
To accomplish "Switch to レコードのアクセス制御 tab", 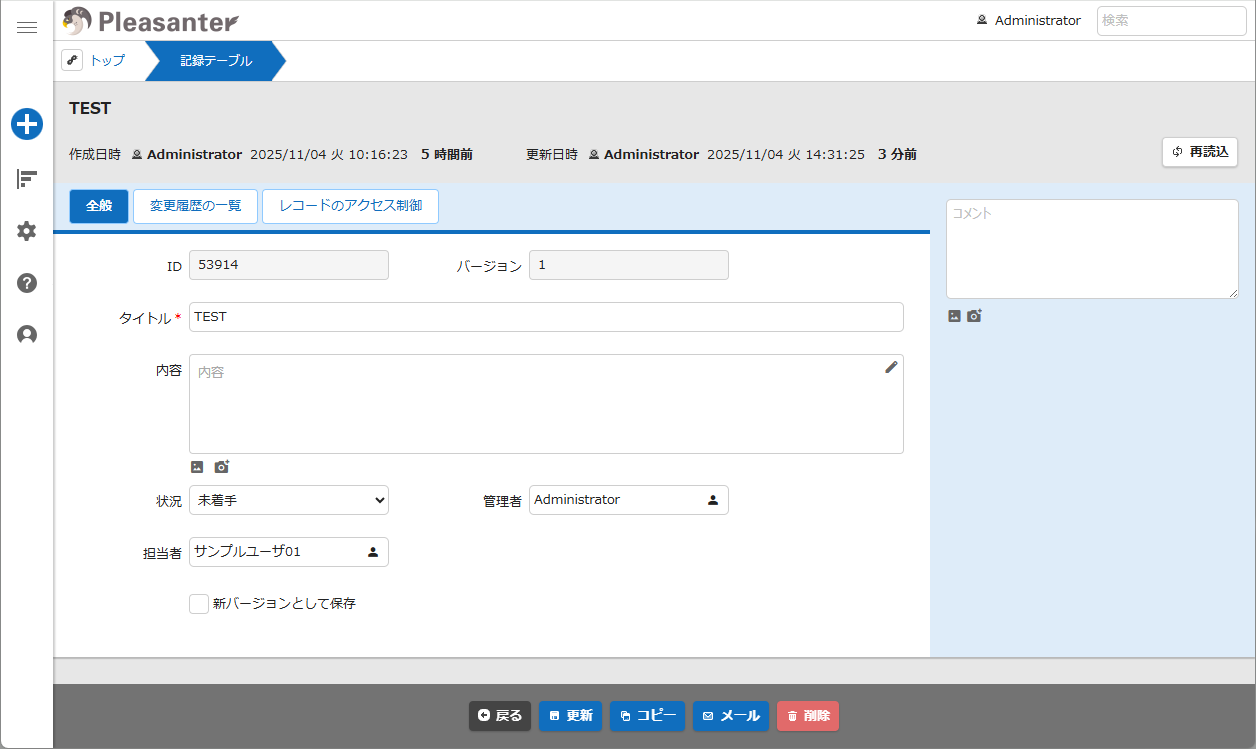I will click(x=350, y=206).
